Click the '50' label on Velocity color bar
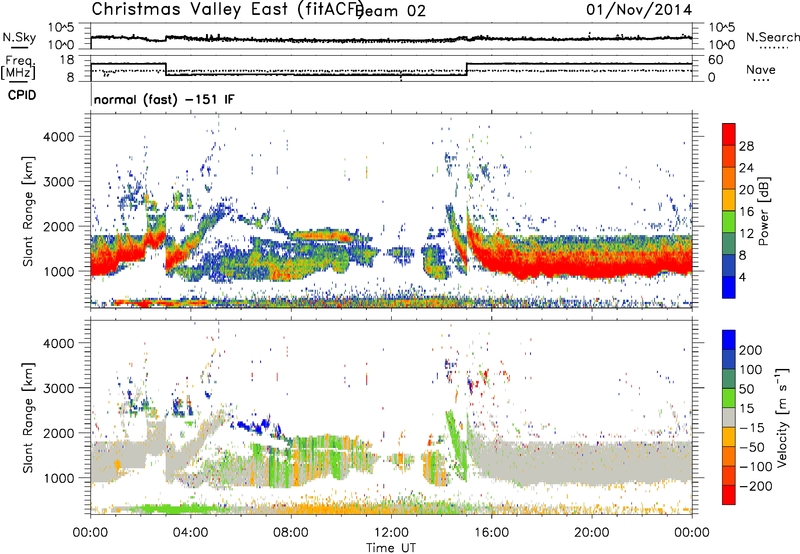 click(x=747, y=389)
